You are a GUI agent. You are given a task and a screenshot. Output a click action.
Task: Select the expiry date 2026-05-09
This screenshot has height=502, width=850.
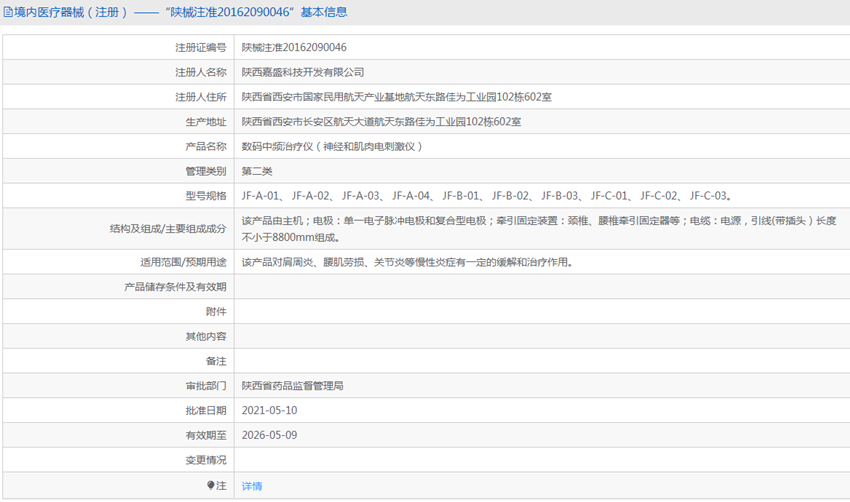tap(269, 435)
